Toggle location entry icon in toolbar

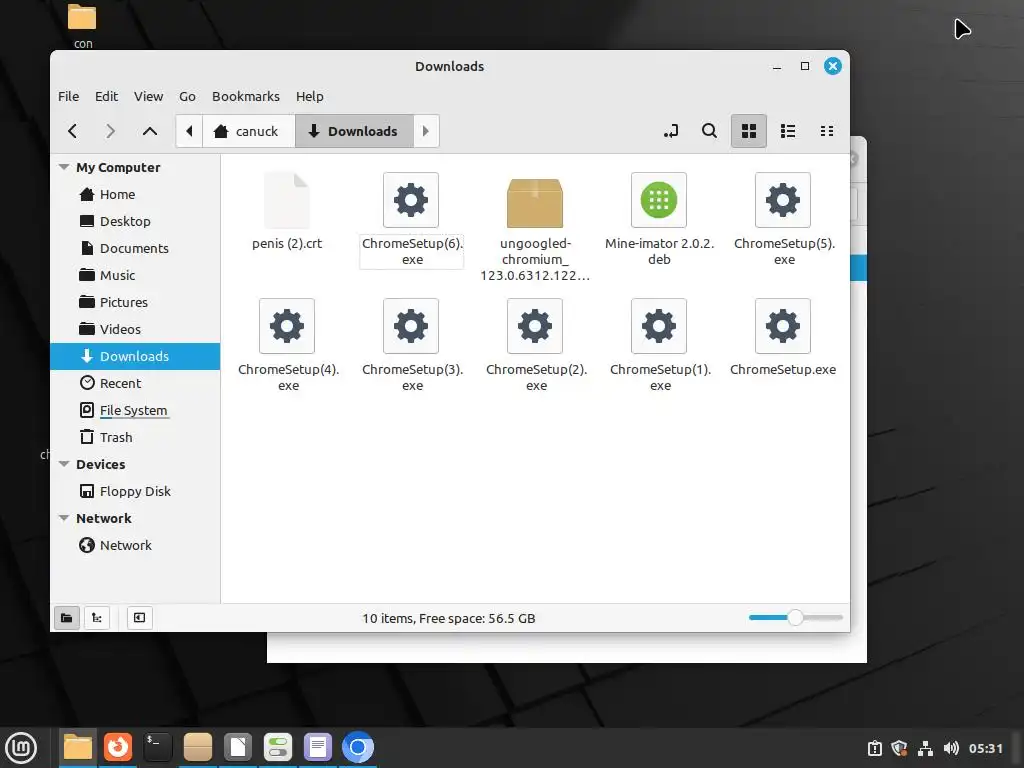pyautogui.click(x=671, y=131)
